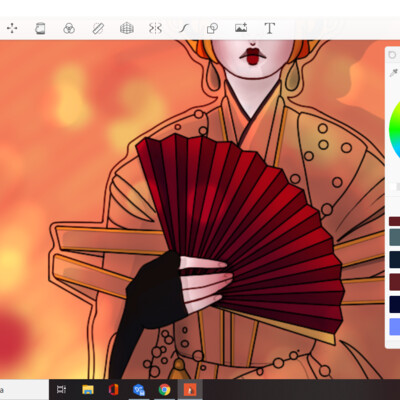
Task: Open Chrome from the taskbar
Action: tap(164, 389)
